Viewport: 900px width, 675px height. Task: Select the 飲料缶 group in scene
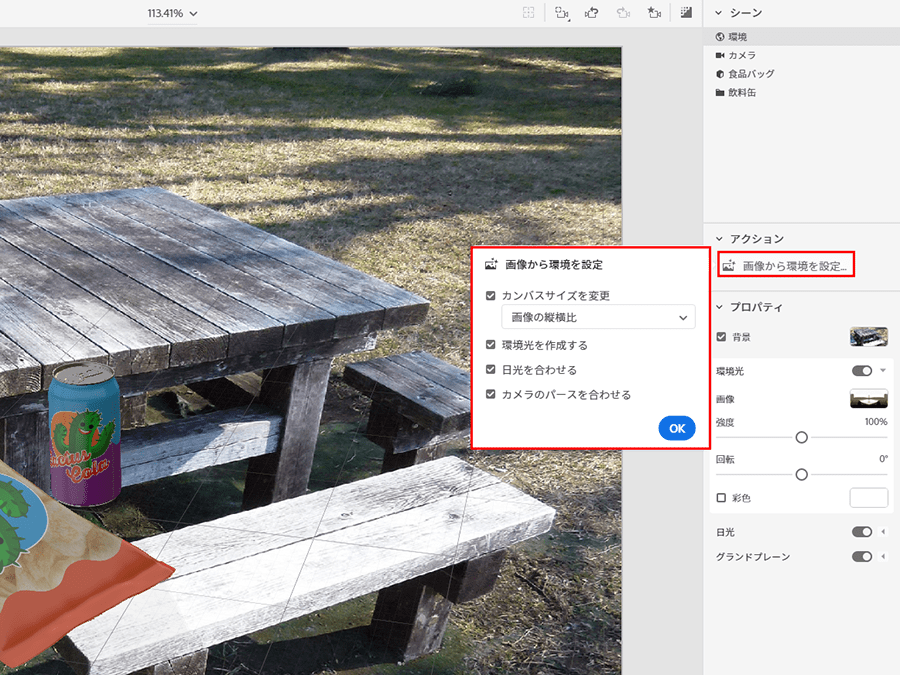[x=801, y=92]
